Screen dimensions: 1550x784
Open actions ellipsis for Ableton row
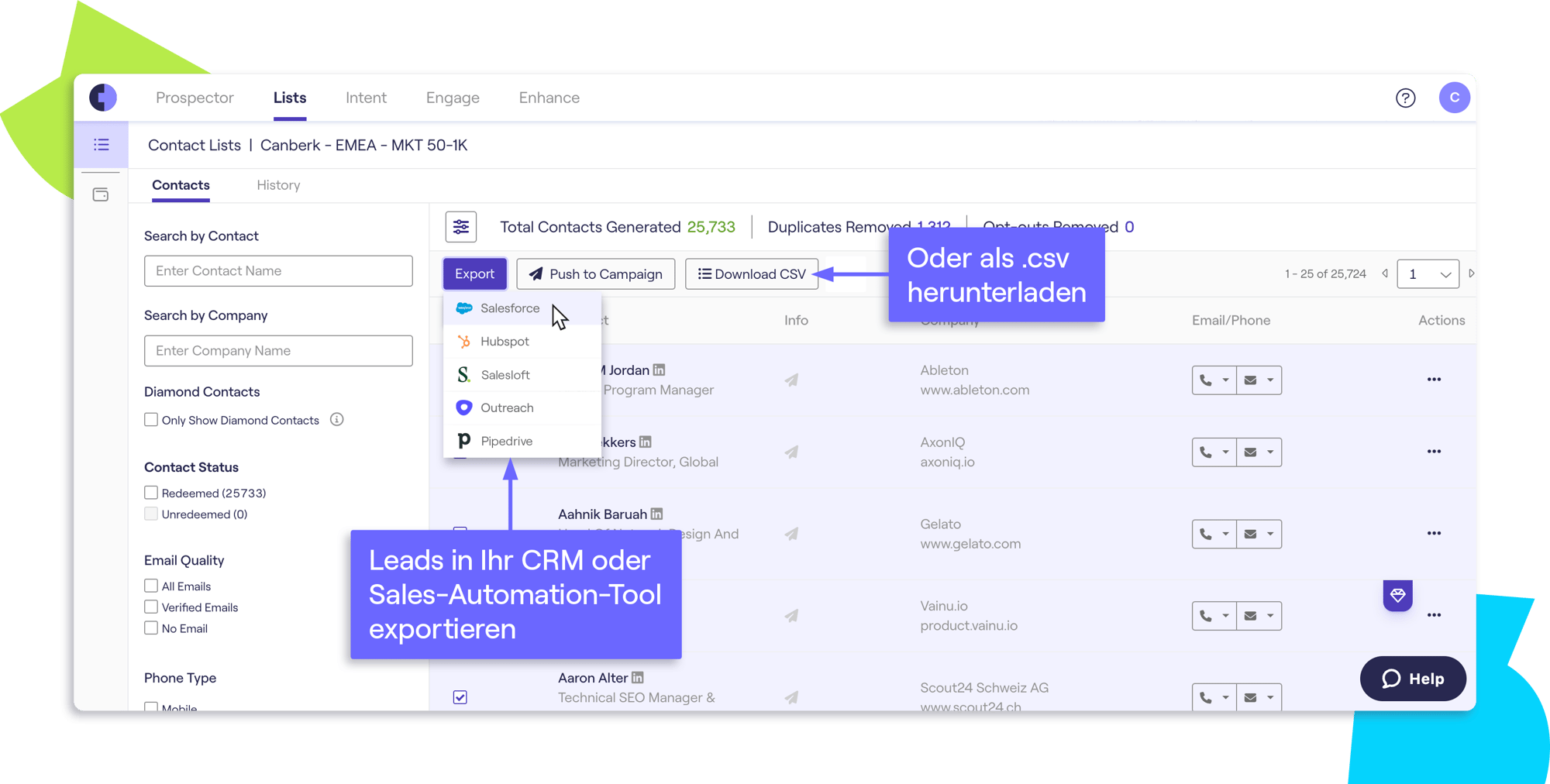pos(1434,380)
